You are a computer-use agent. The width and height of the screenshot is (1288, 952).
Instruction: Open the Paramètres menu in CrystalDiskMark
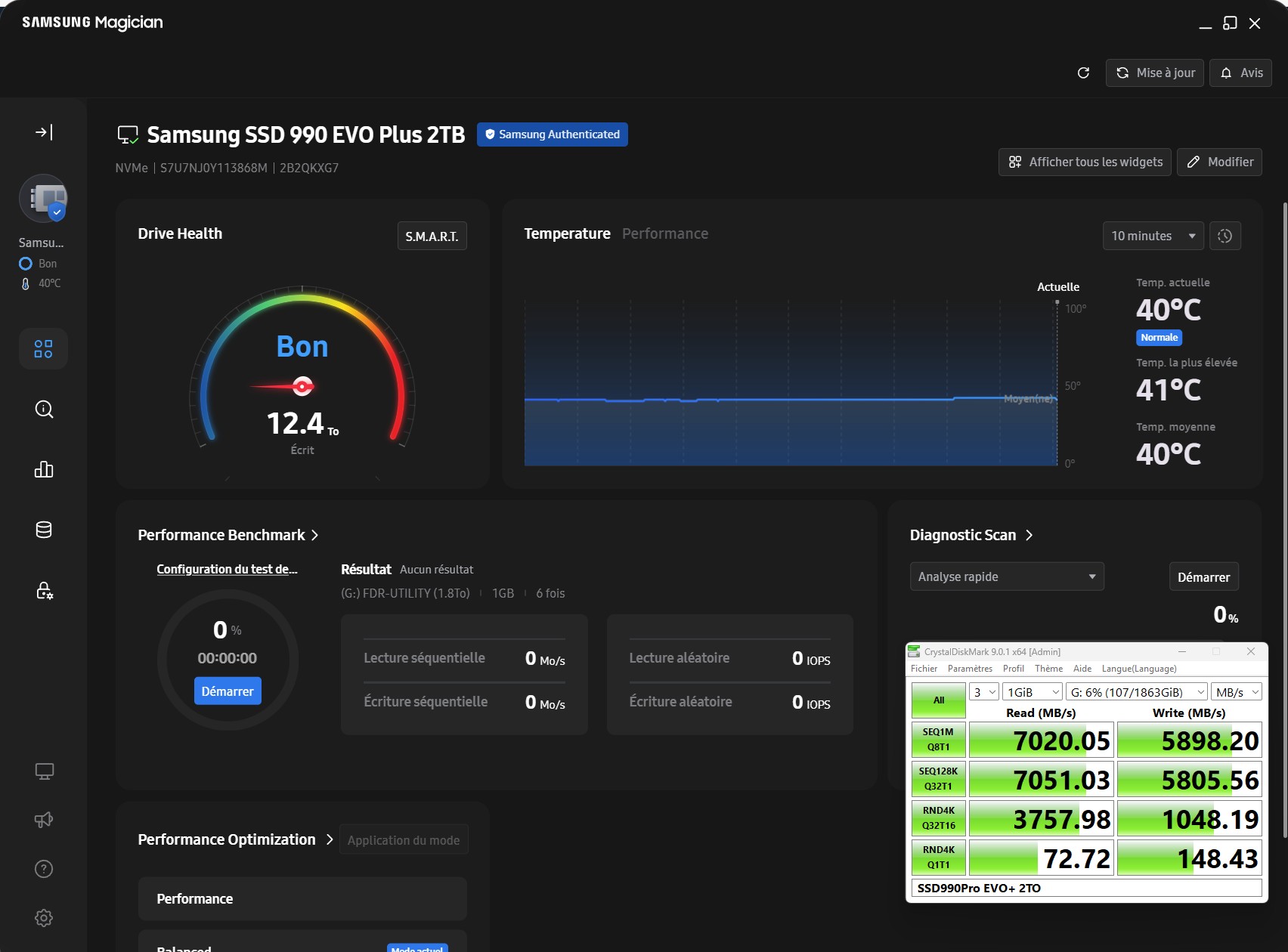pyautogui.click(x=969, y=669)
